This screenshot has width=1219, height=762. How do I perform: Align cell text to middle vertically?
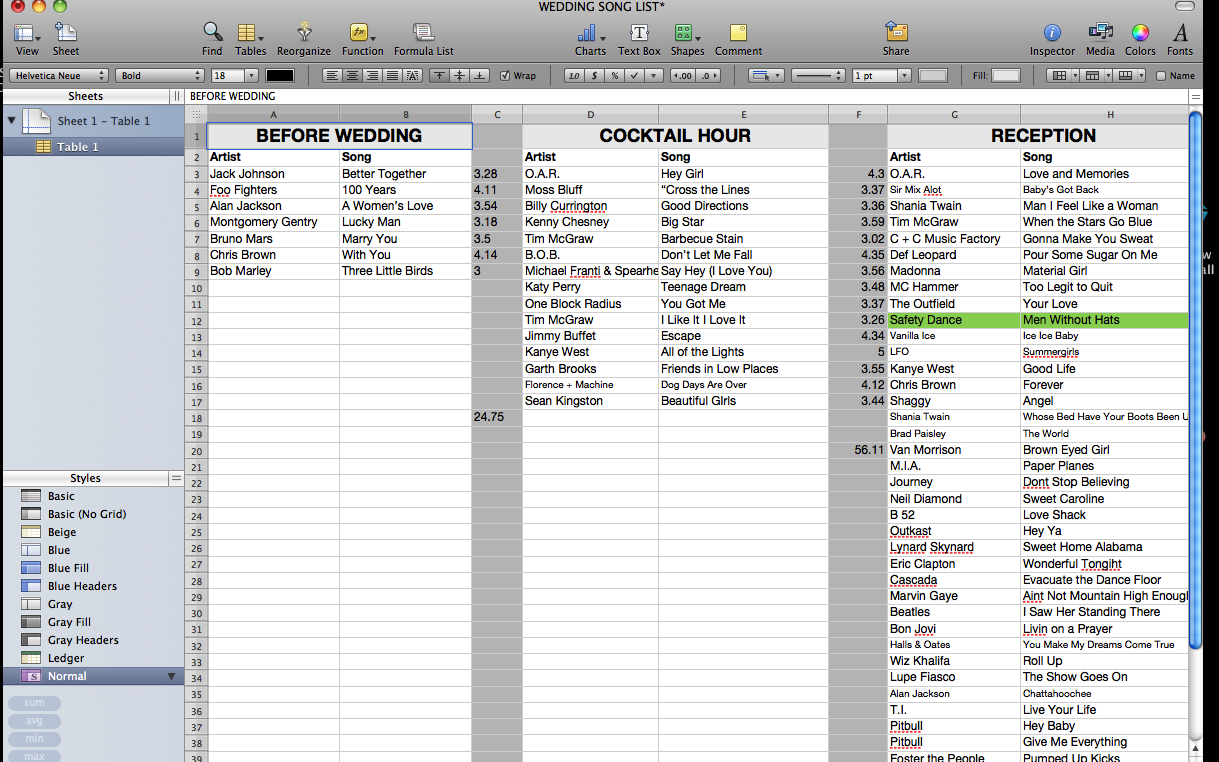pyautogui.click(x=460, y=76)
